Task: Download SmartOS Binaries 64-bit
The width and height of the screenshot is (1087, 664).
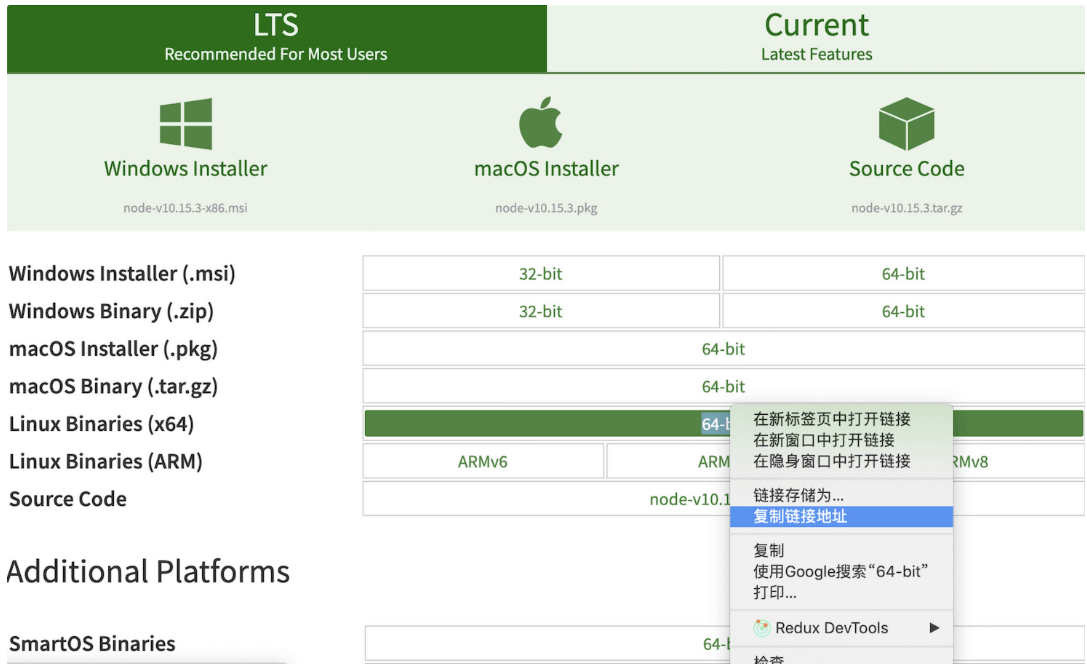Action: click(716, 644)
